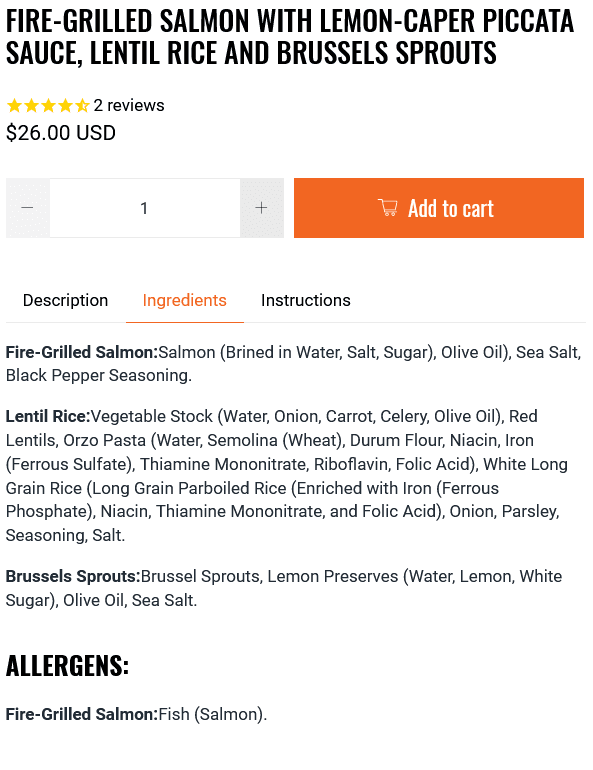The height and width of the screenshot is (770, 593).
Task: Click the ALLERGENS heading
Action: click(x=67, y=666)
